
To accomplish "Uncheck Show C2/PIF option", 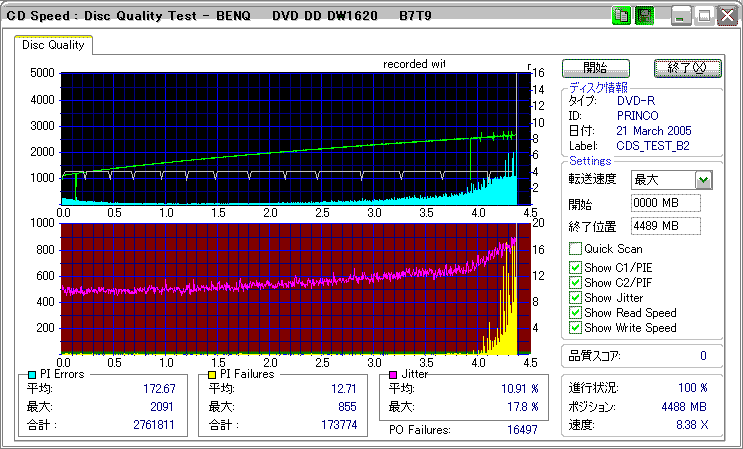I will pyautogui.click(x=575, y=282).
